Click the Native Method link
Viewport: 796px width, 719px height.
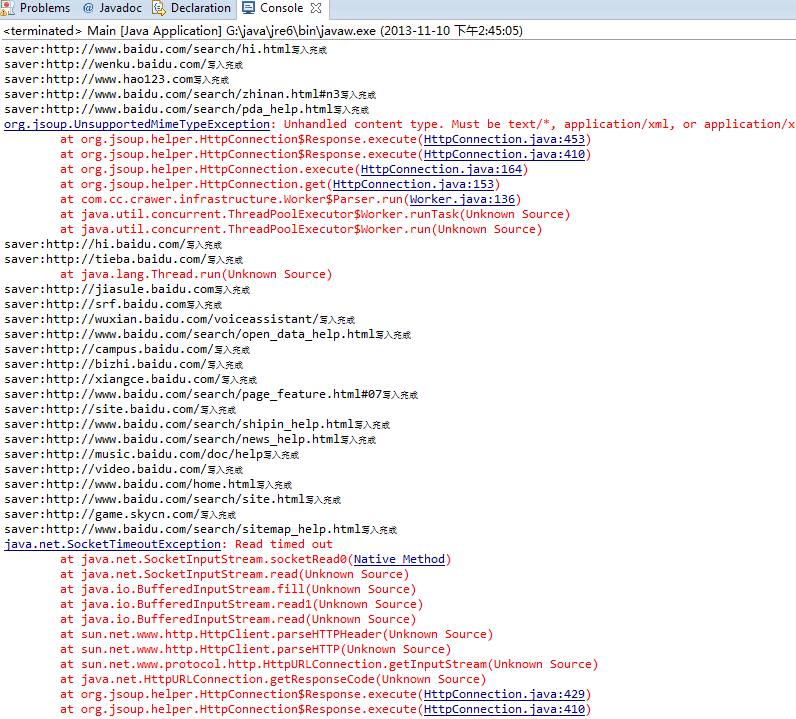(399, 559)
